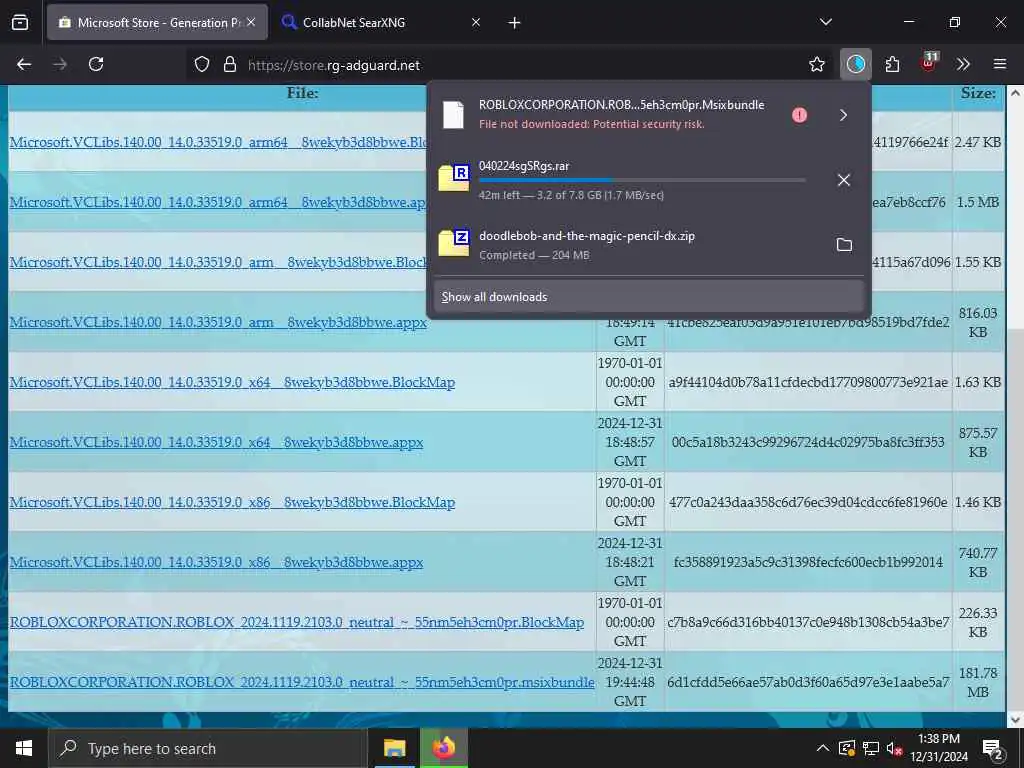The image size is (1024, 768).
Task: Select hash a9f44104d0b78a11cfdecbd17709800773e921ae
Action: click(x=808, y=382)
